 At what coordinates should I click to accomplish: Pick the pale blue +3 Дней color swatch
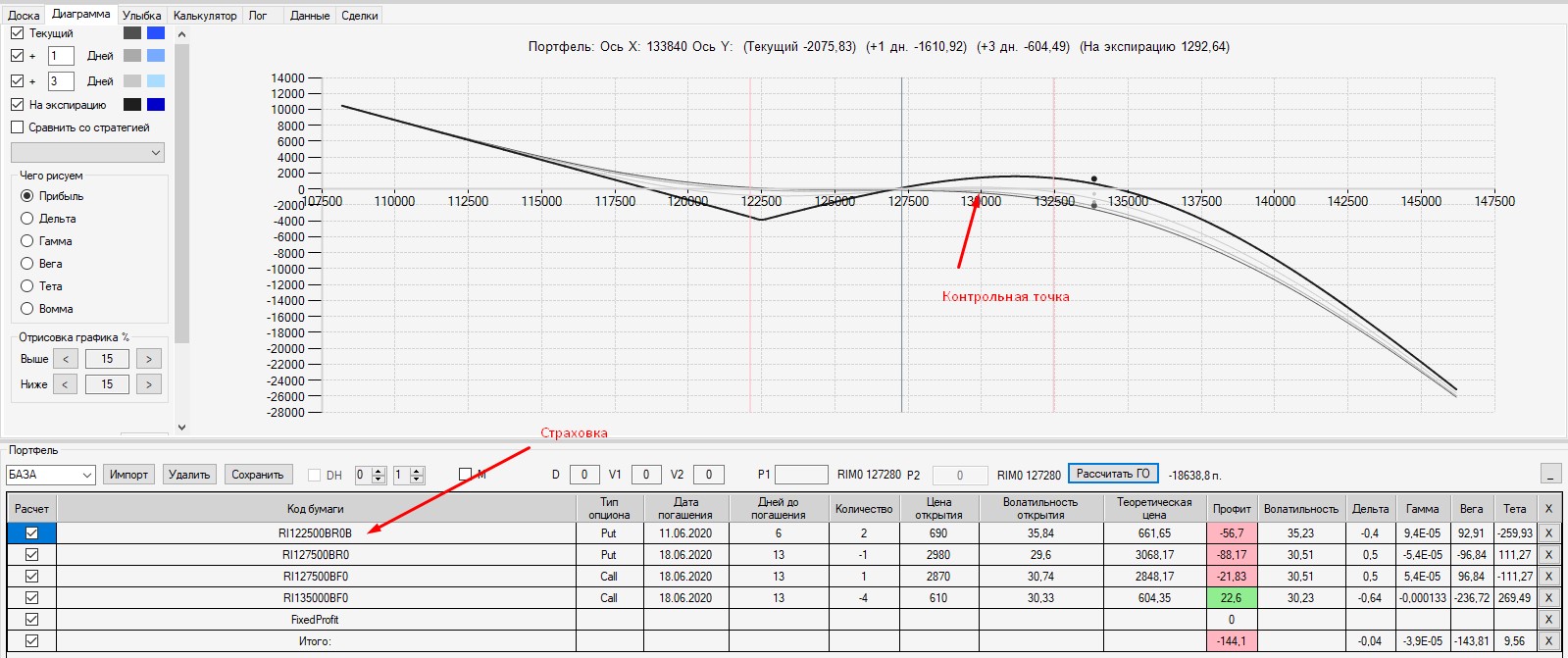point(156,81)
